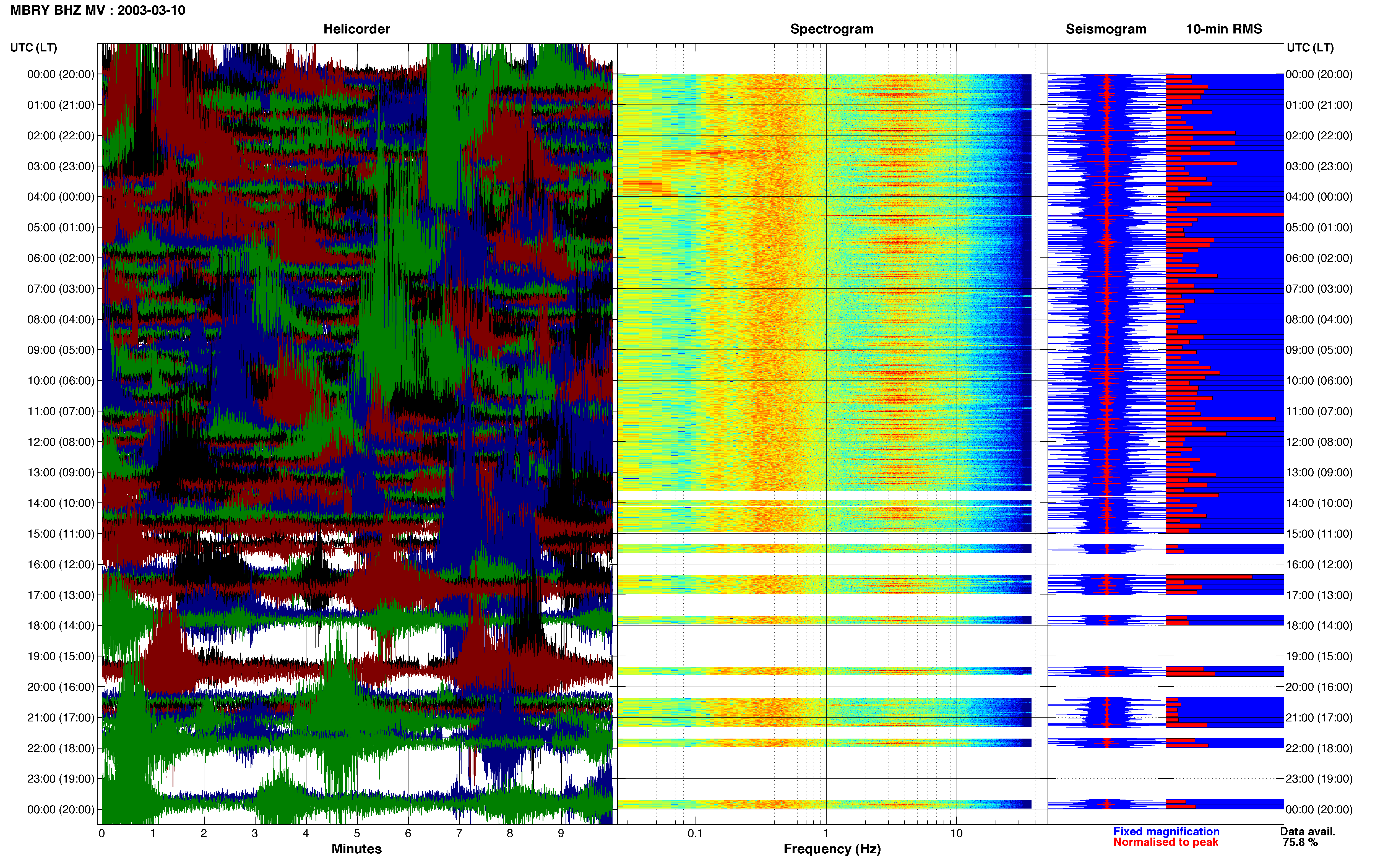Click right-side time label '05:00 (01:00)'
Viewport: 1388px width, 868px height.
[x=1319, y=227]
